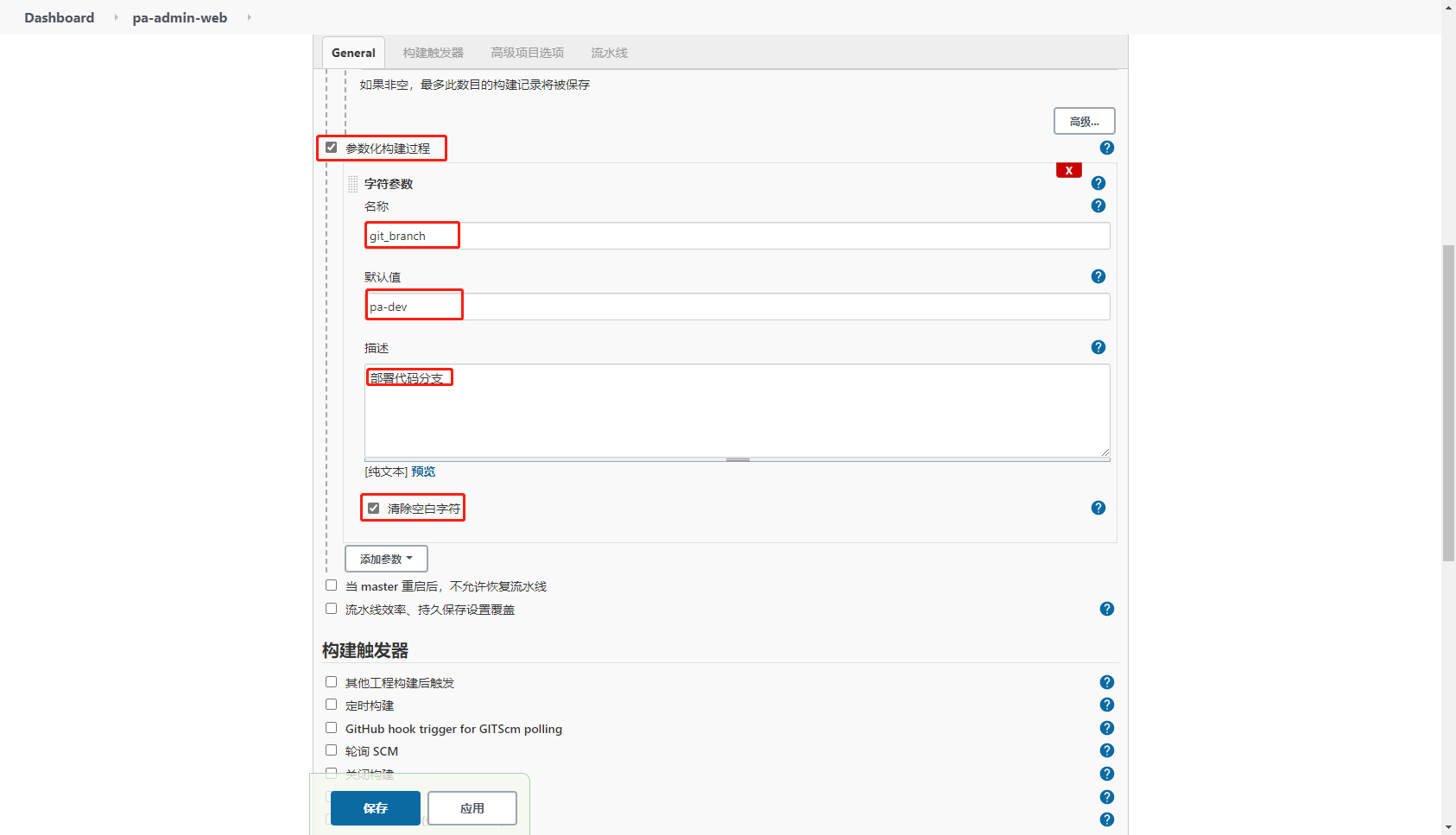Viewport: 1456px width, 835px height.
Task: Open help icon for 定时构建
Action: pos(1106,705)
